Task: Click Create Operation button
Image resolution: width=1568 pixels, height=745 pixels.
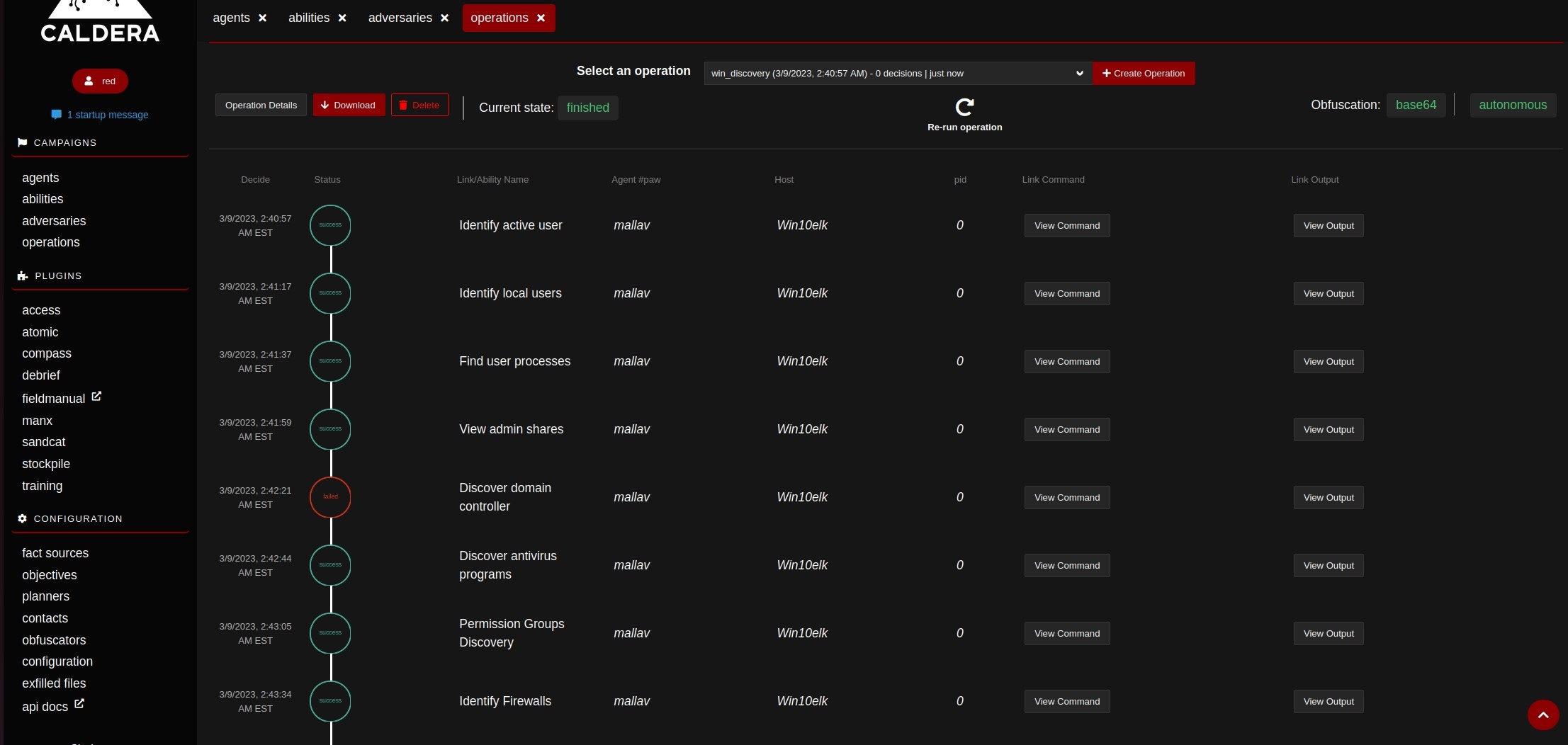Action: pyautogui.click(x=1144, y=74)
